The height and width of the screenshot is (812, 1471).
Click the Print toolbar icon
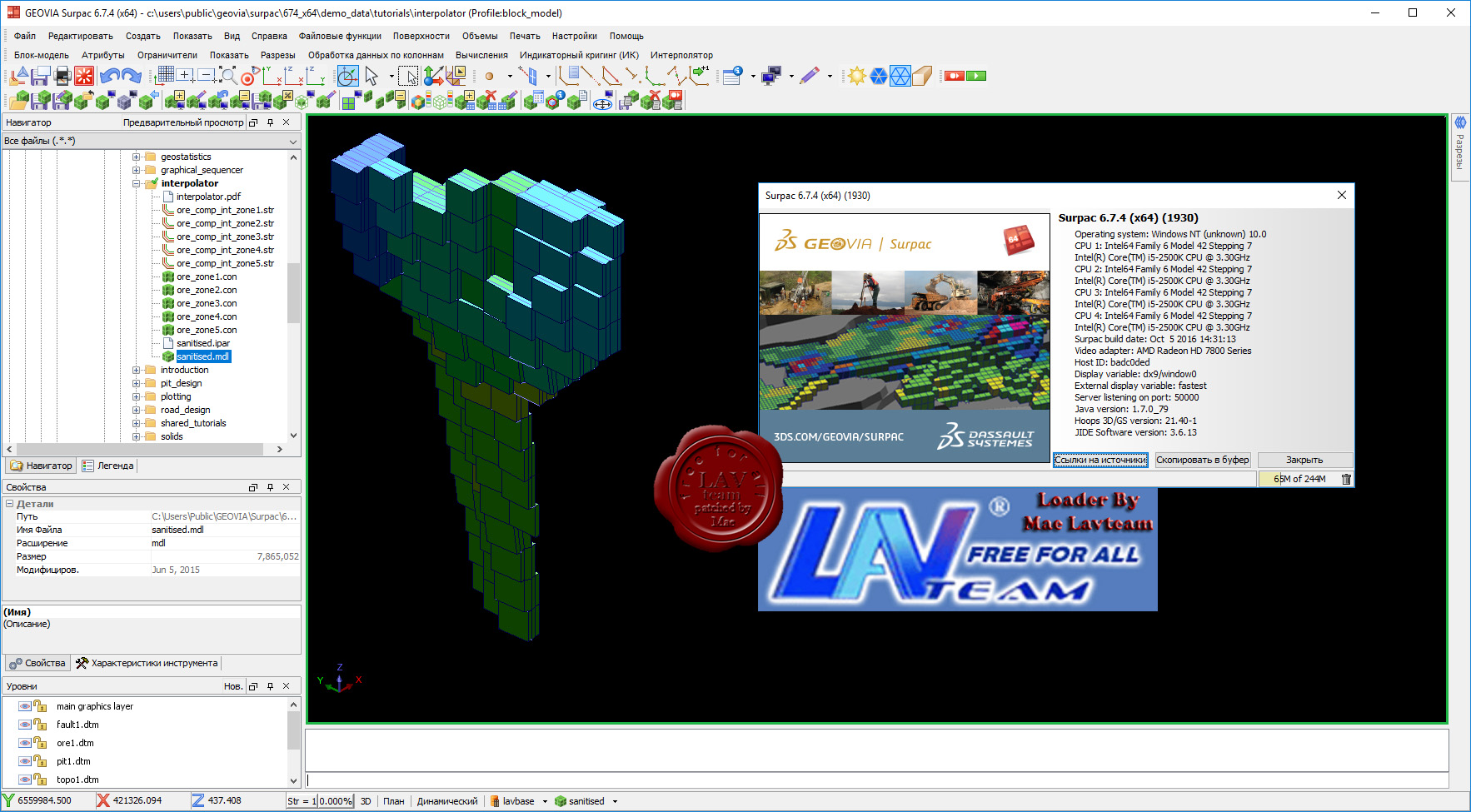pyautogui.click(x=62, y=77)
